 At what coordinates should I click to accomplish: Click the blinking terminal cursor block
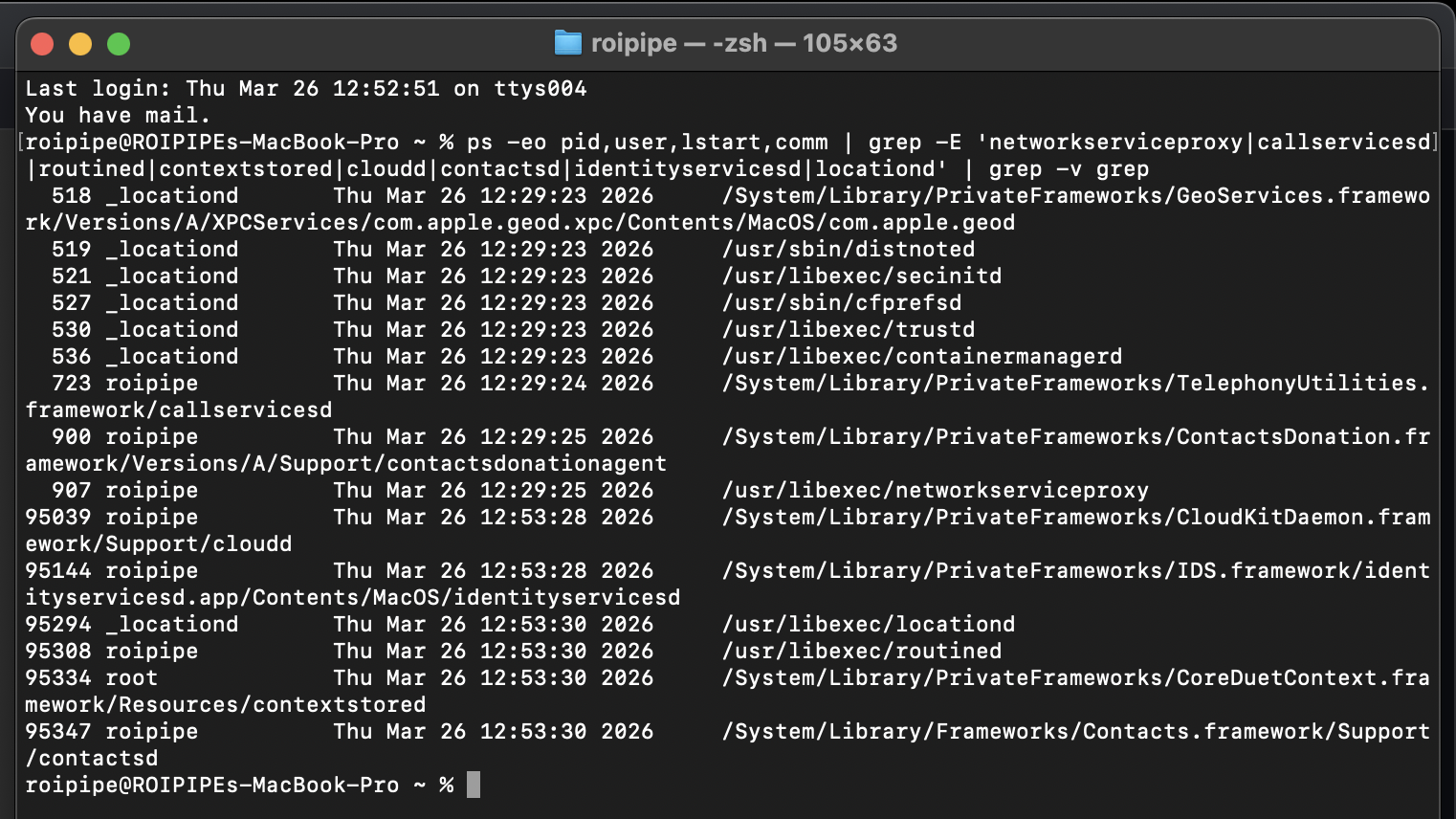click(x=472, y=785)
